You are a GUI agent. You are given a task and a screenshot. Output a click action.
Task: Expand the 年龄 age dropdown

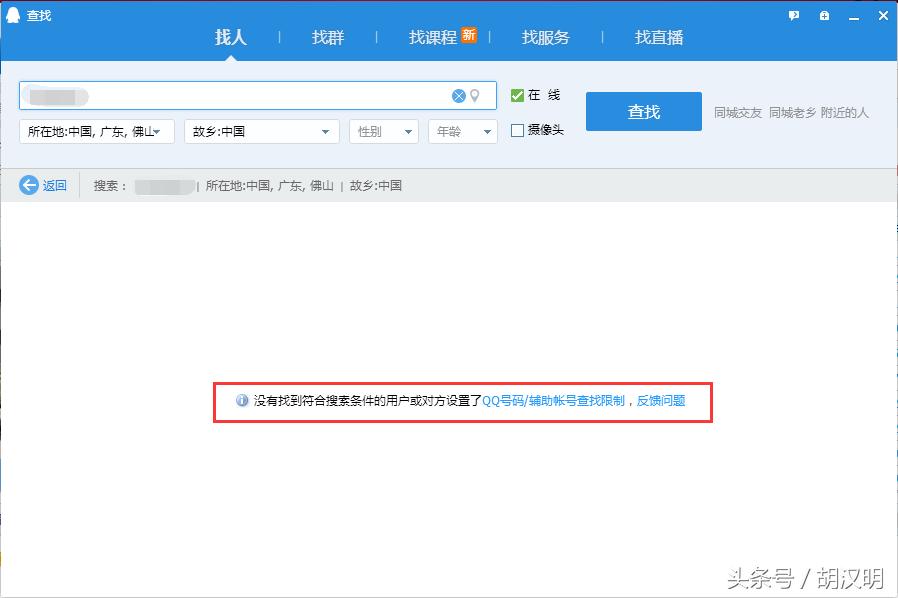(x=462, y=131)
